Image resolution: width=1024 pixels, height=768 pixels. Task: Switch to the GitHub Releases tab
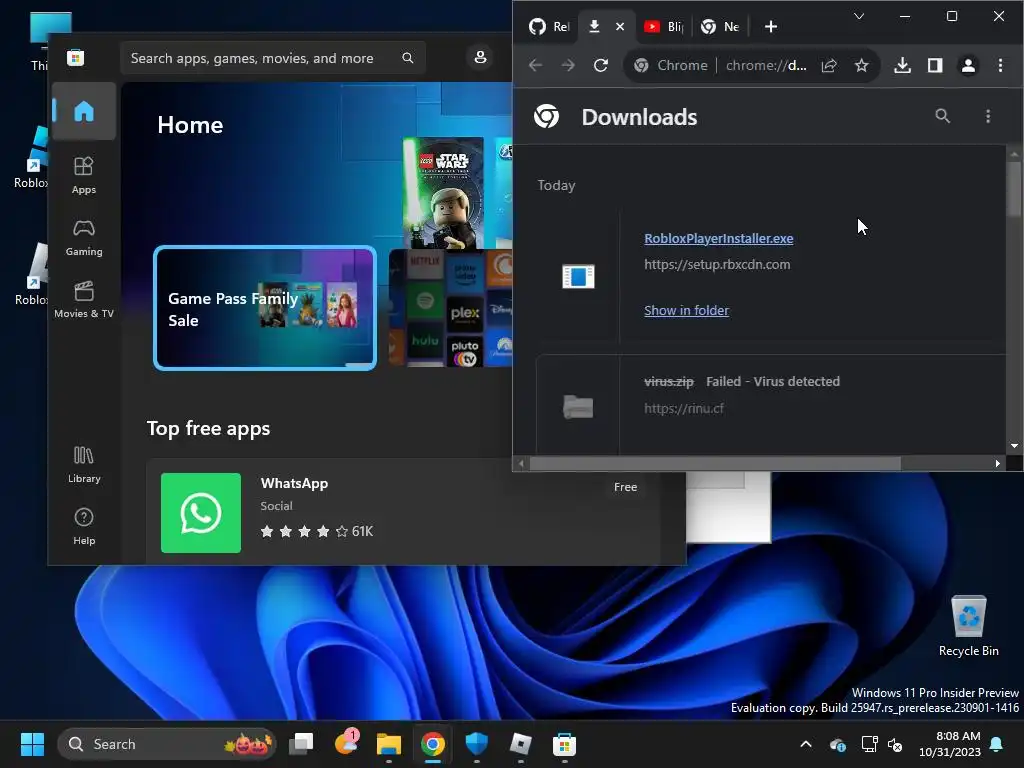pos(548,27)
